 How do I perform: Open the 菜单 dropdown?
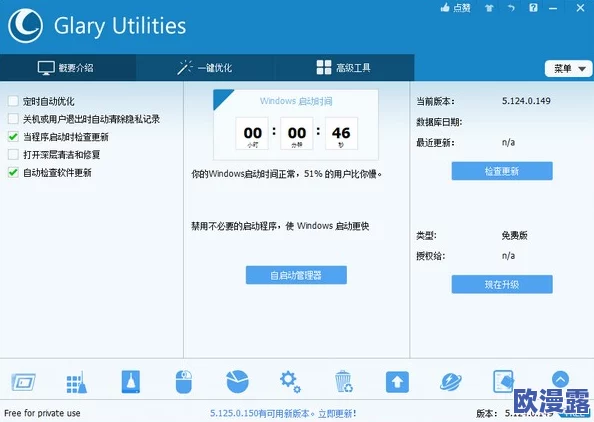coord(569,69)
